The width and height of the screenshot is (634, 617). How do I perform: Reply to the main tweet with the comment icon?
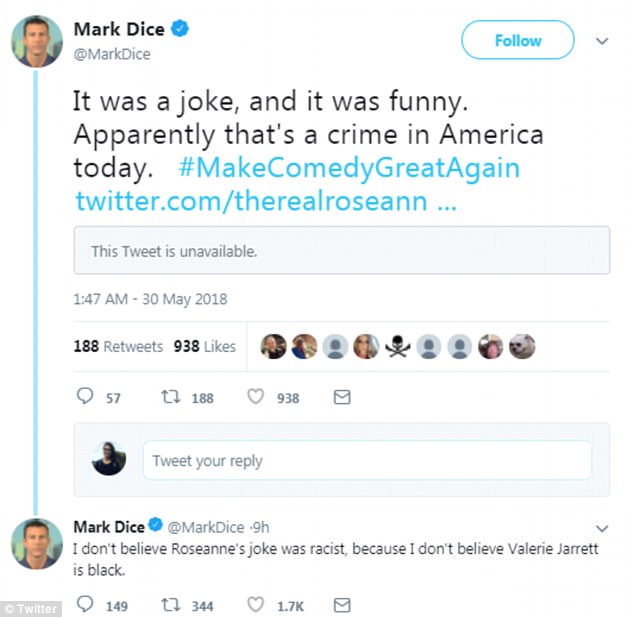[86, 397]
